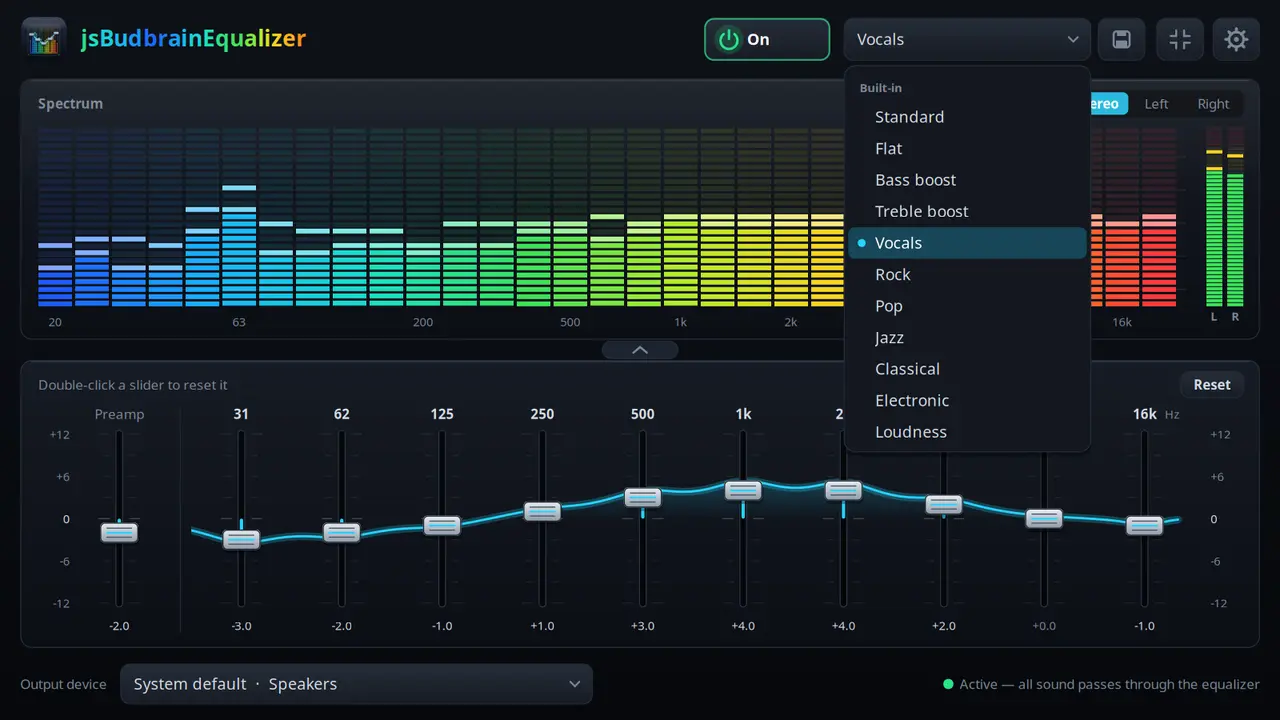Image resolution: width=1280 pixels, height=720 pixels.
Task: Open the Output device dropdown
Action: tap(357, 684)
